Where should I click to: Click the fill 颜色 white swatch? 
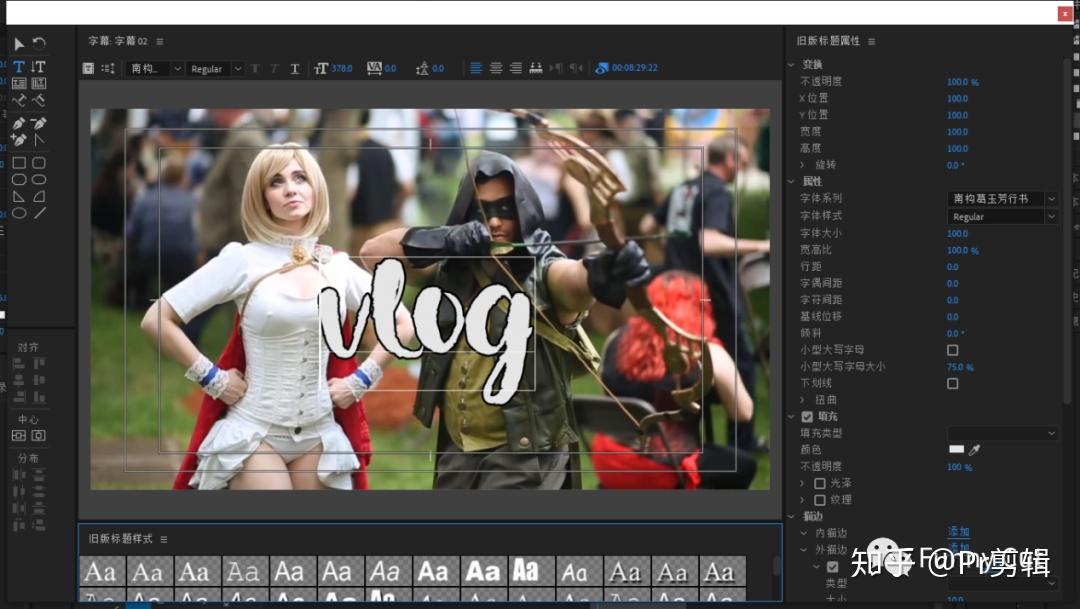coord(957,449)
